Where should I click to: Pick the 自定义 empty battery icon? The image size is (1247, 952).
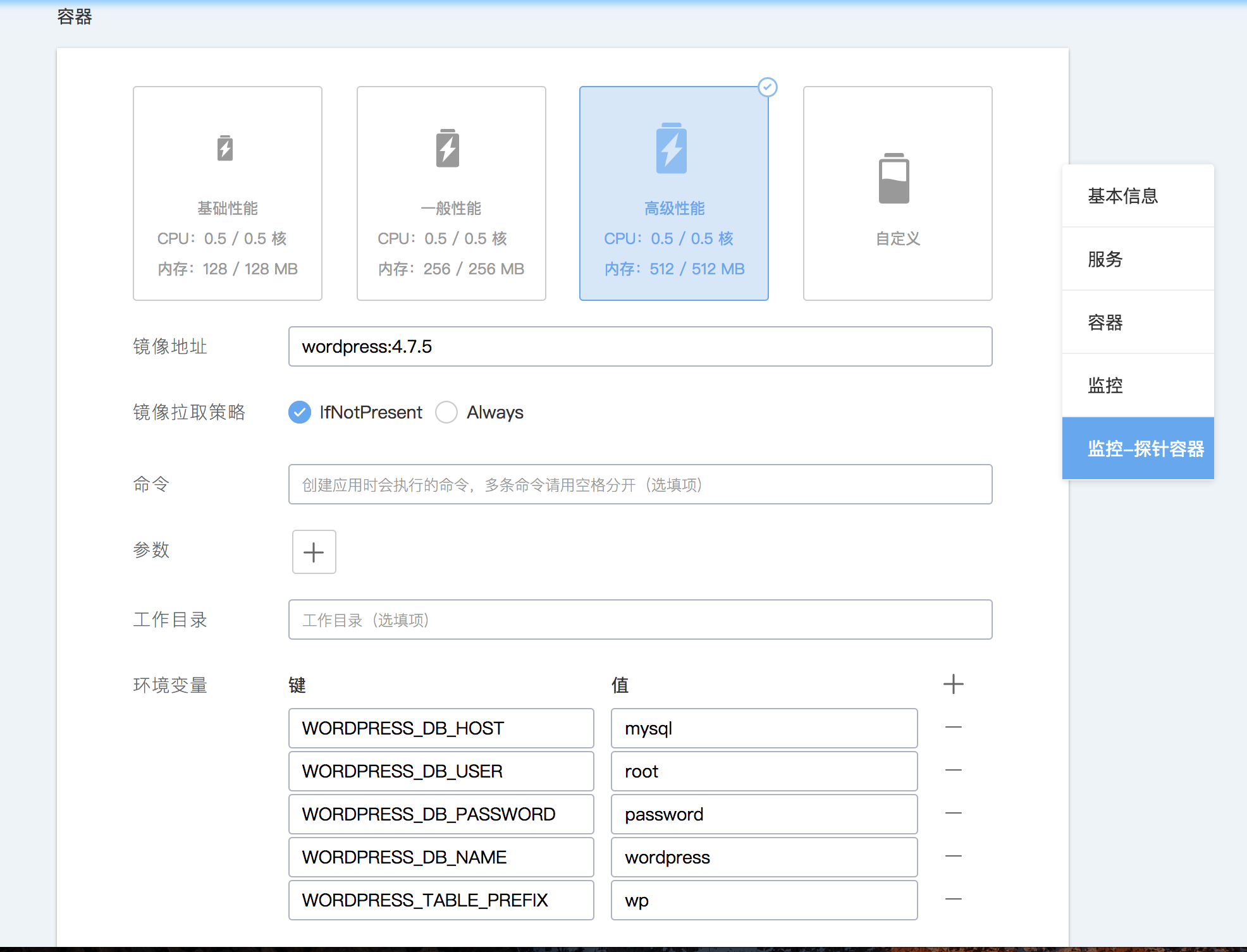point(894,179)
